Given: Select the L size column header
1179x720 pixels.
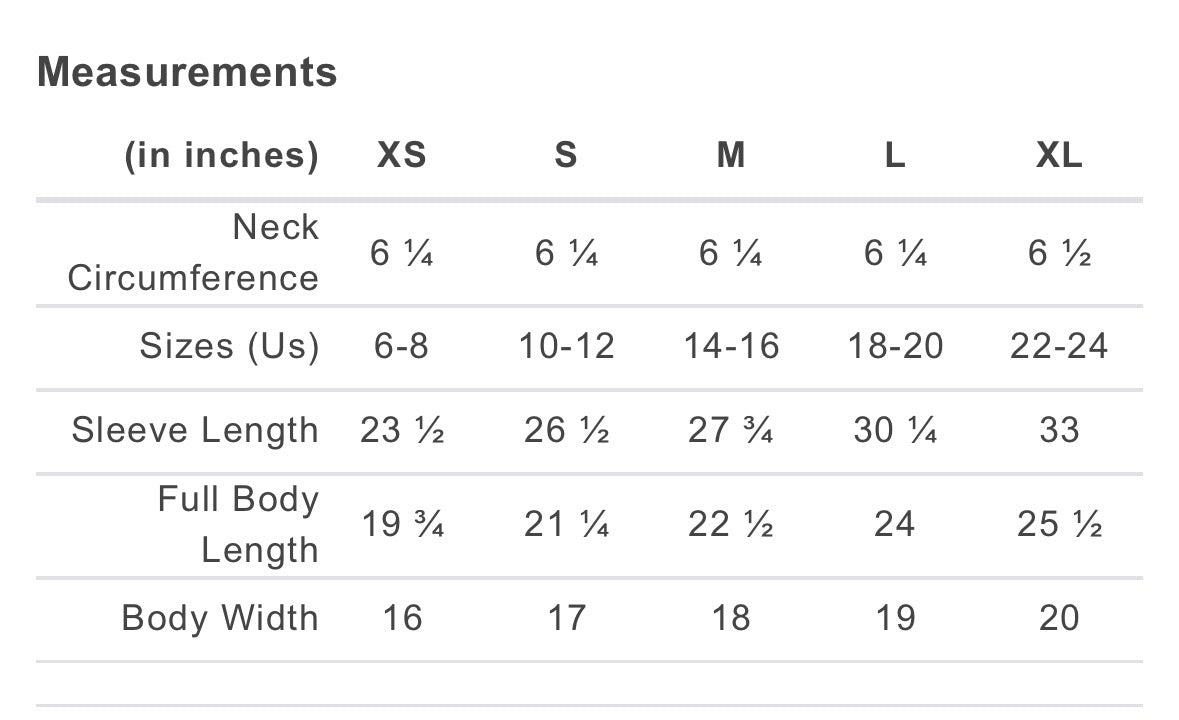Looking at the screenshot, I should [895, 155].
